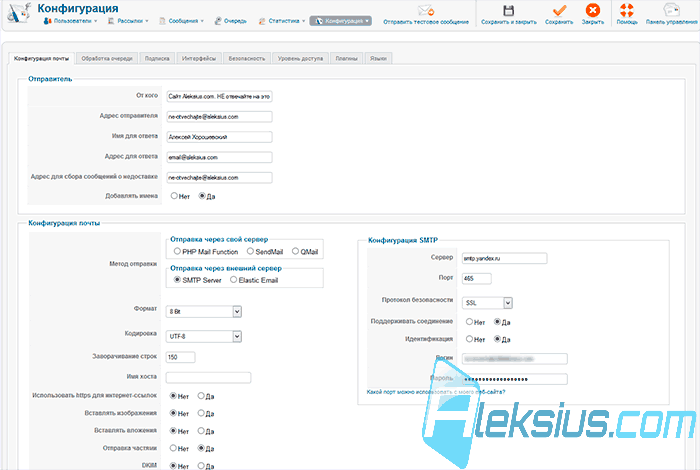This screenshot has height=470, width=700.
Task: Select Да for Вставлять изображения
Action: pos(201,413)
